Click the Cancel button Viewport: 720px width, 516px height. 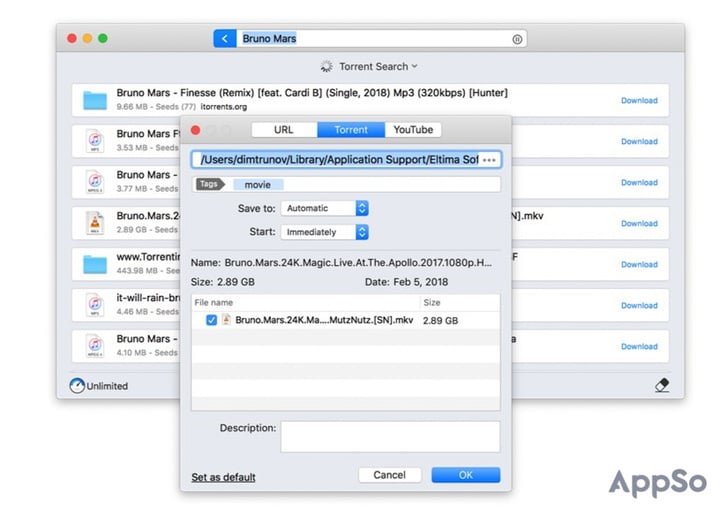(x=389, y=475)
